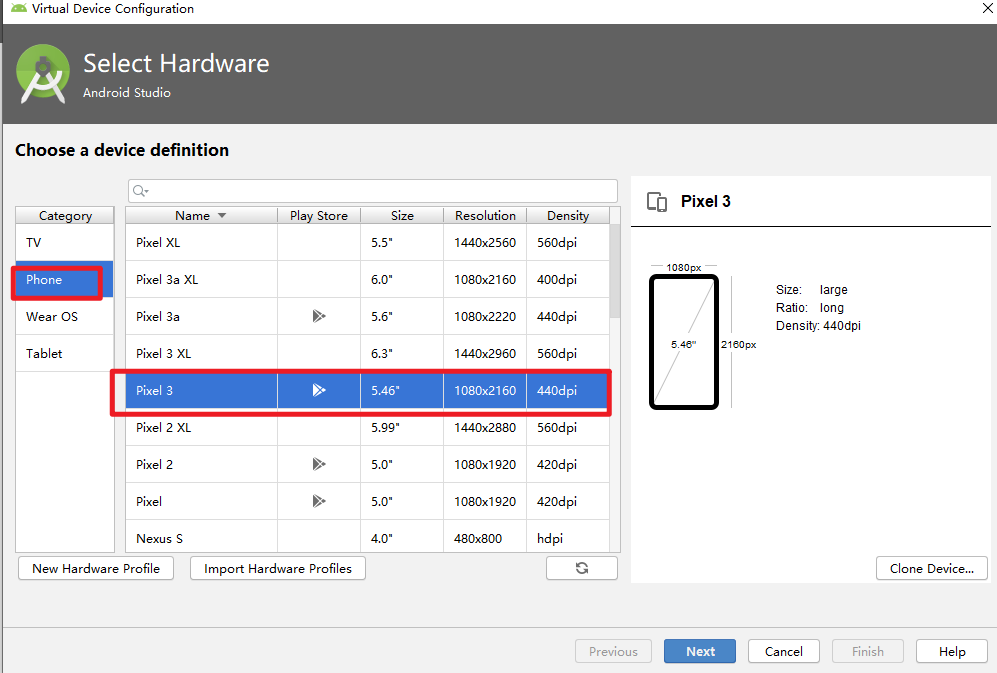Sort by Size column header
This screenshot has height=673, width=997.
tap(402, 216)
